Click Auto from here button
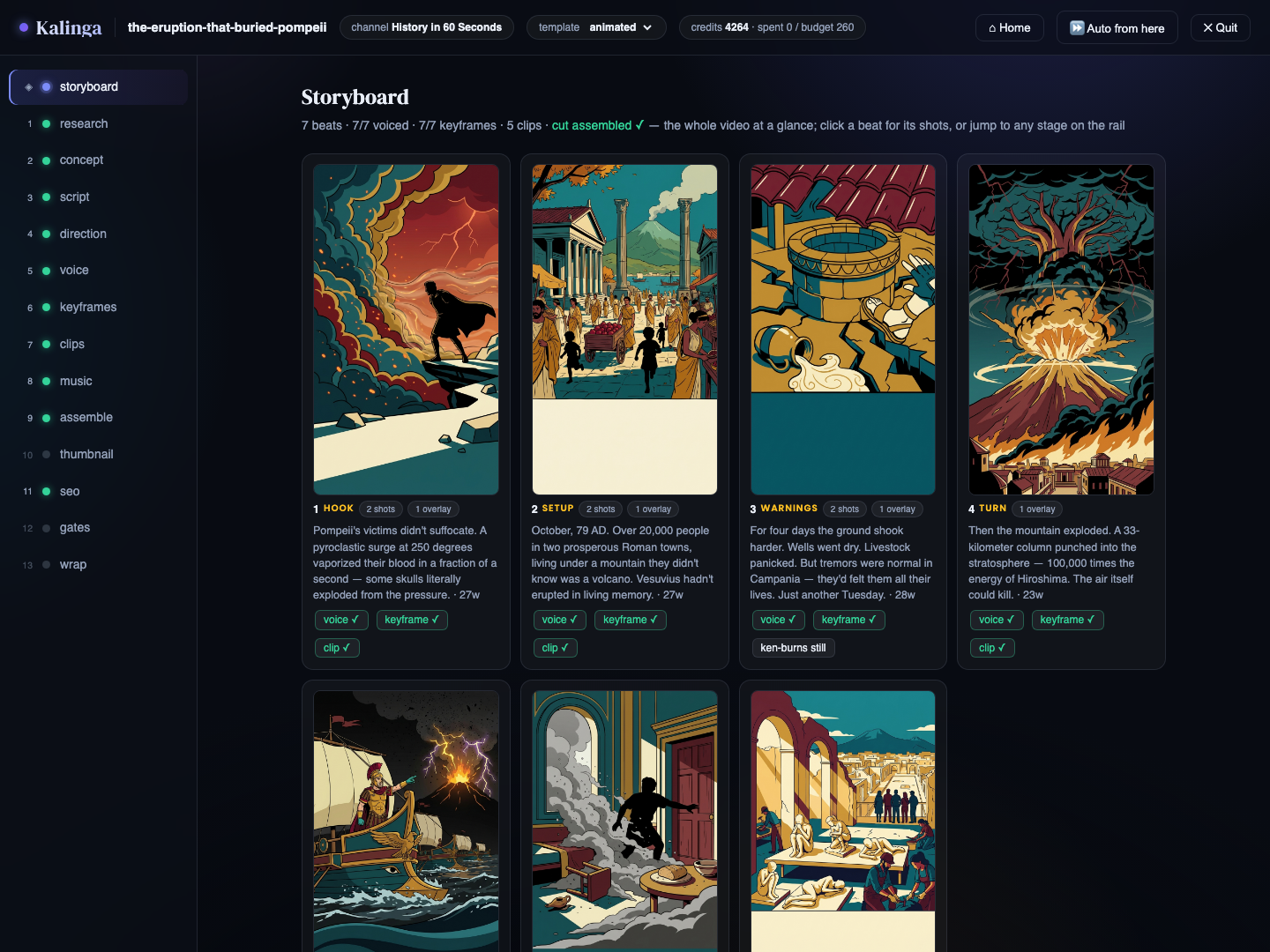 (x=1117, y=27)
